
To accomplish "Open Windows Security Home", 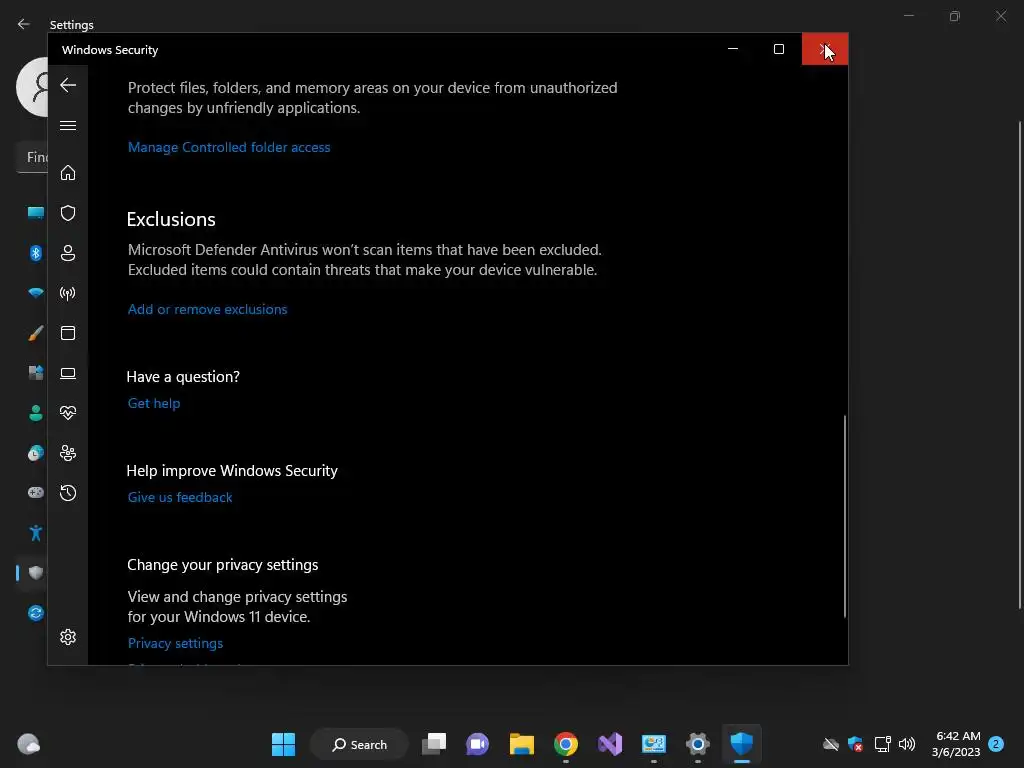I will coord(68,172).
